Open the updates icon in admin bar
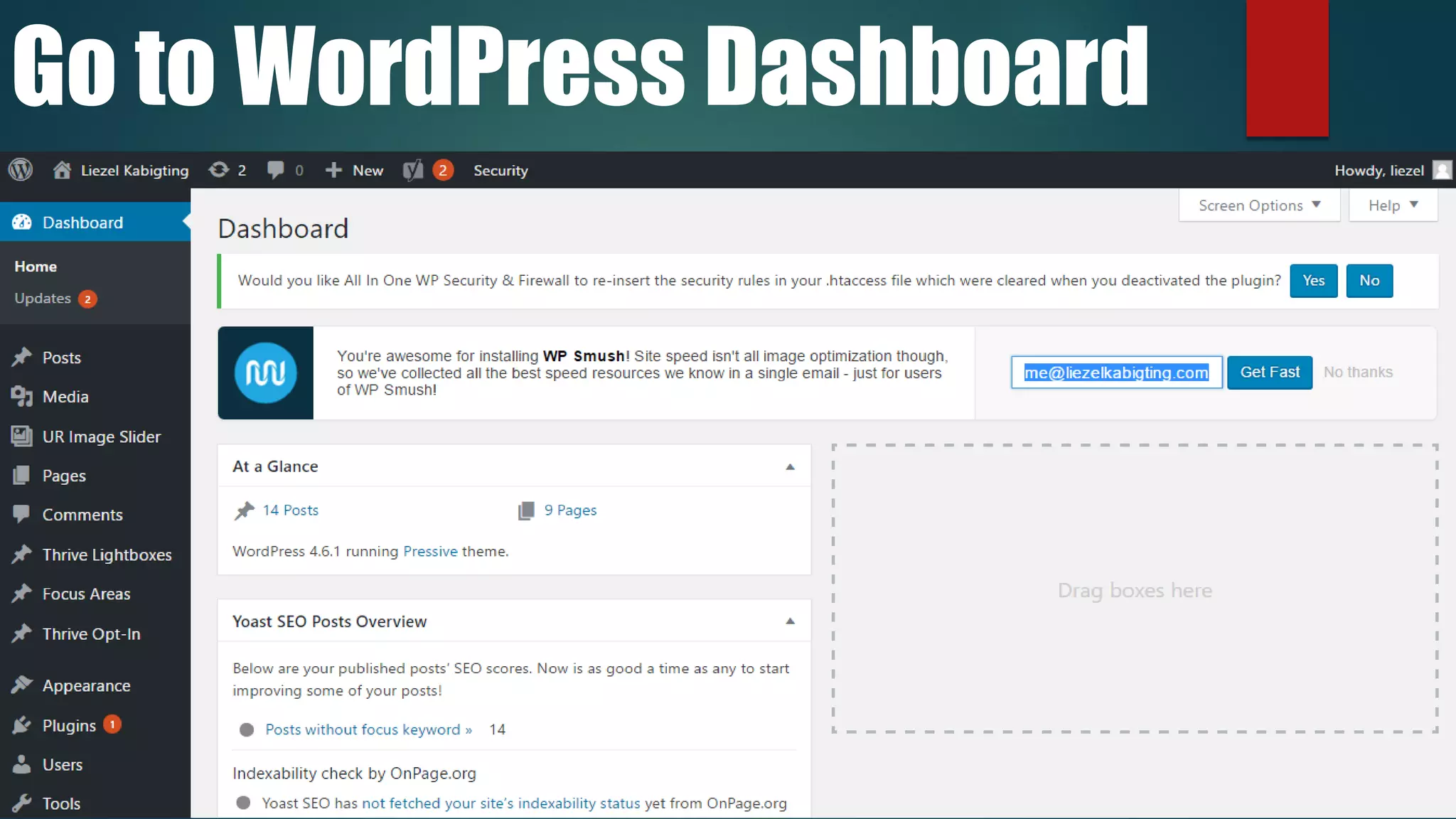Screen dimensions: 1456x819 coord(219,170)
